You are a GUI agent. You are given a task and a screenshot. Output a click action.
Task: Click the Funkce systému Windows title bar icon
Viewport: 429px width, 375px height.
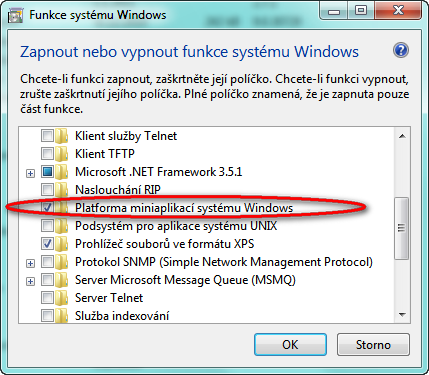15,15
